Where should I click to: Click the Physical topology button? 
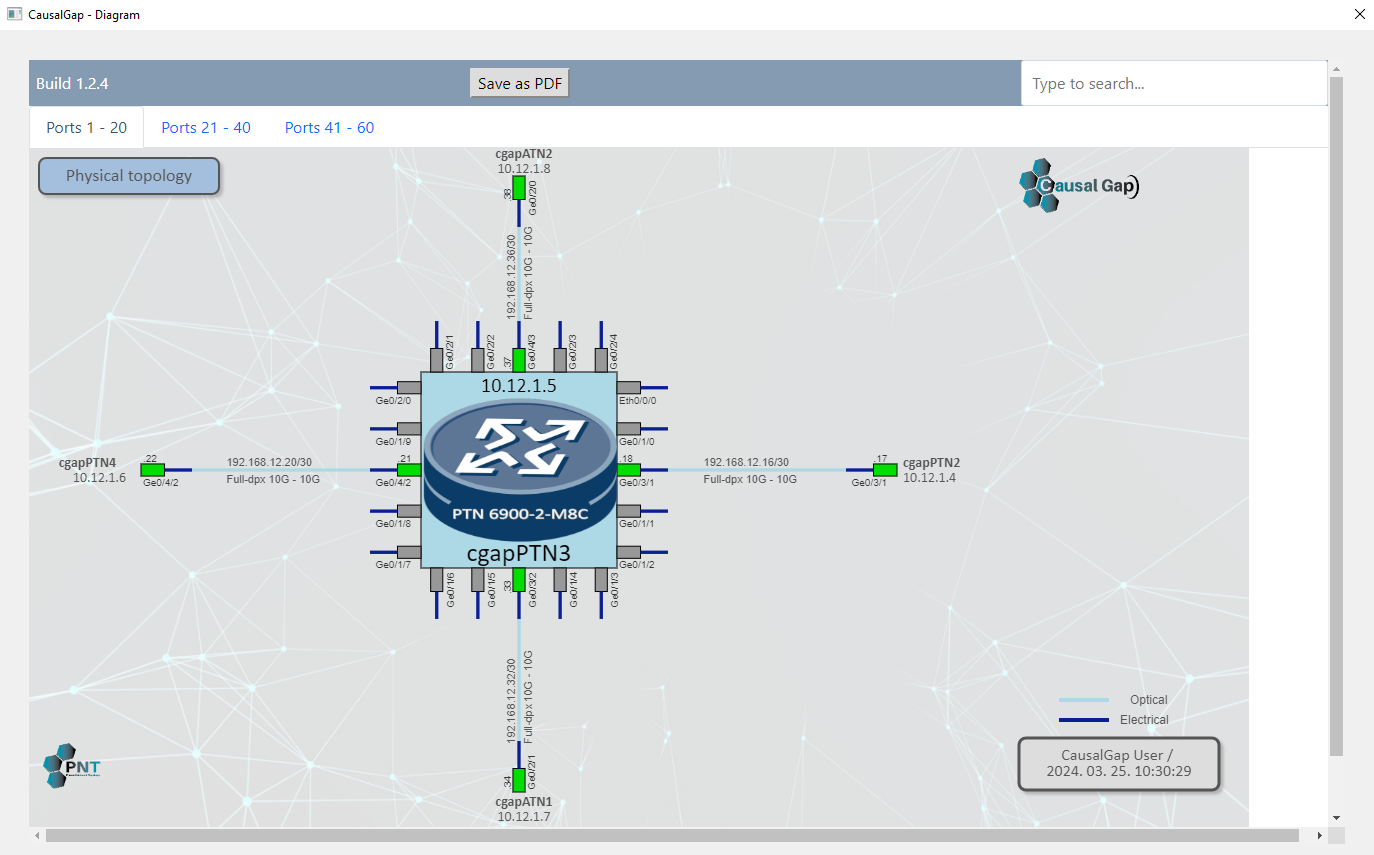pos(129,176)
